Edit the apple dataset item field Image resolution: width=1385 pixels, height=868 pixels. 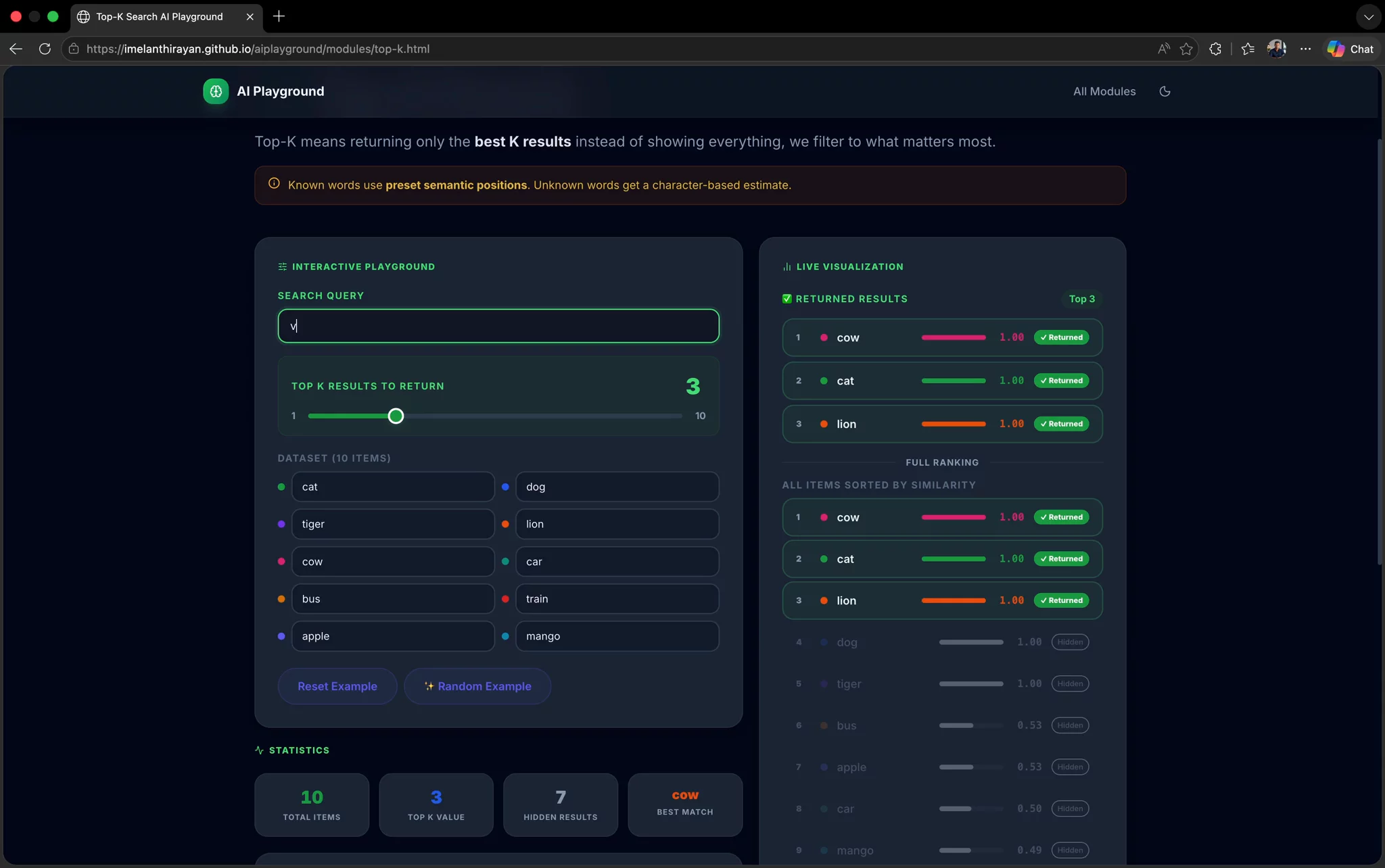point(393,636)
